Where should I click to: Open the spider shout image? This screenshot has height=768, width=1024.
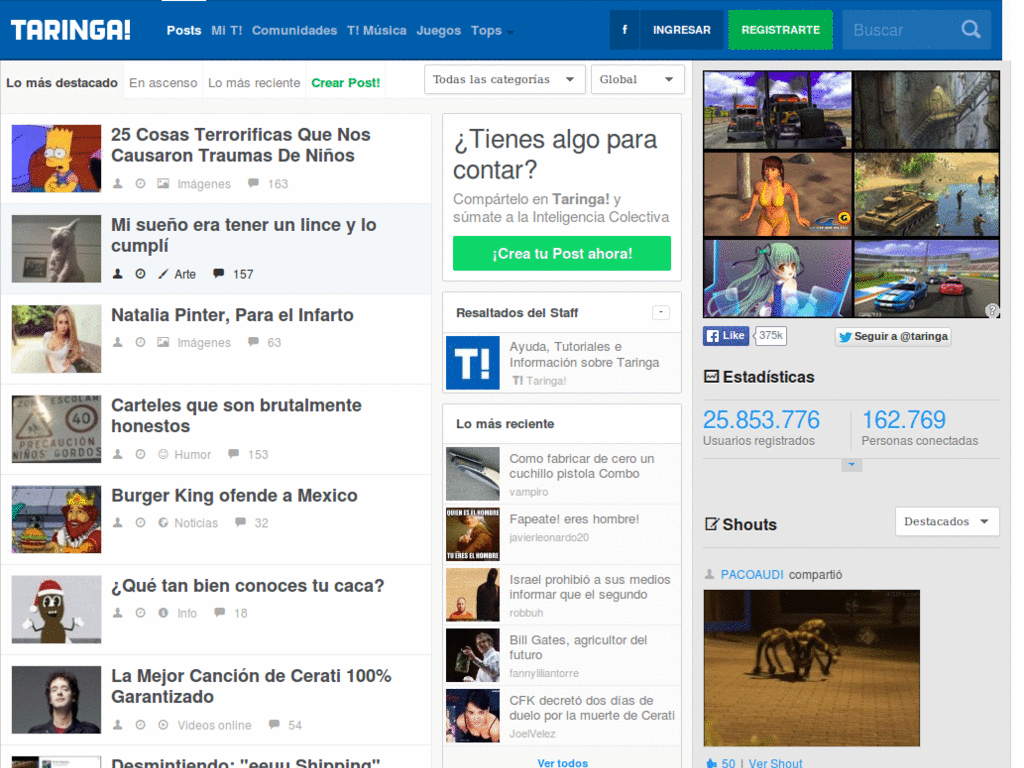[x=811, y=667]
